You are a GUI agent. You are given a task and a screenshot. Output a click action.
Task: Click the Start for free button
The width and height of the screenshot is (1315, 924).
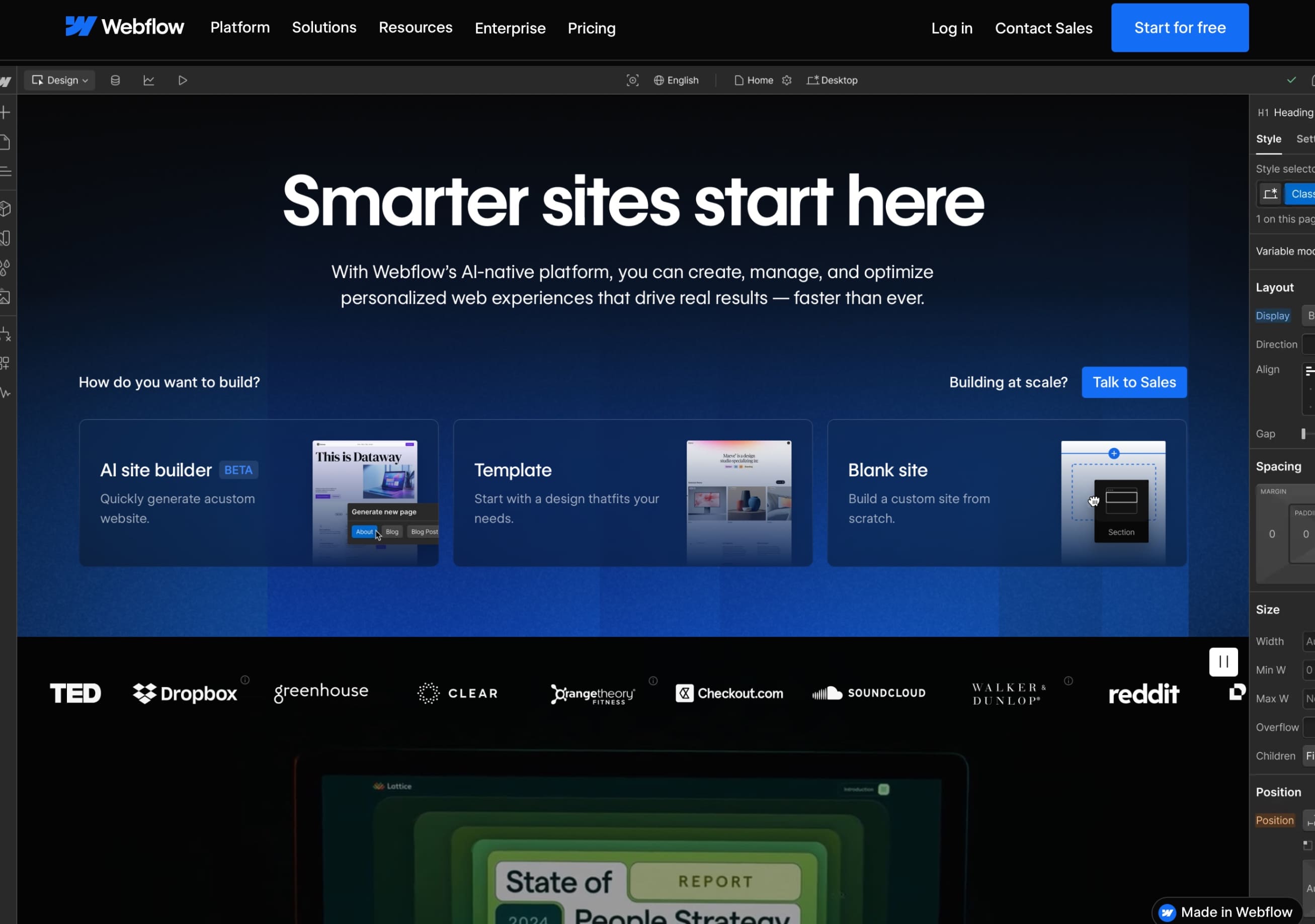pos(1179,27)
